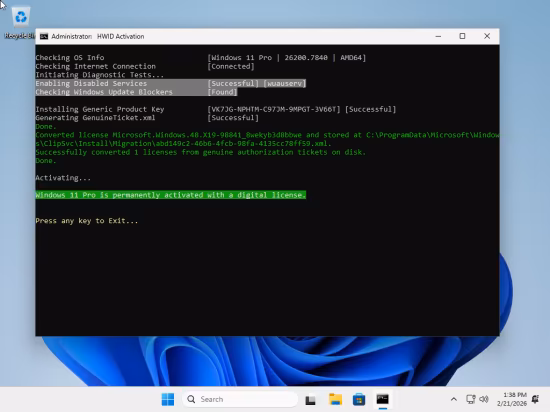Screen dimensions: 550x412
Task: Click the 'Press any key to Exit...' line
Action: [87, 221]
